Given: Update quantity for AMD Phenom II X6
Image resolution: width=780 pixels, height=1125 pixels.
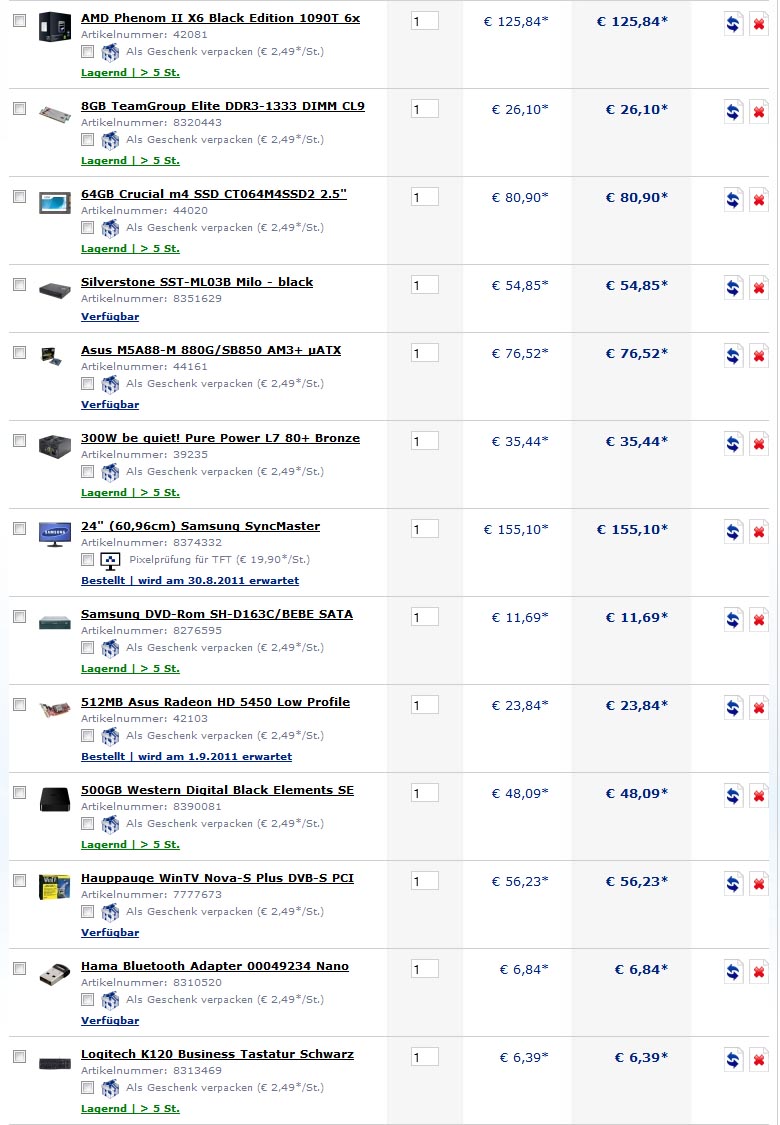Looking at the screenshot, I should coord(733,24).
